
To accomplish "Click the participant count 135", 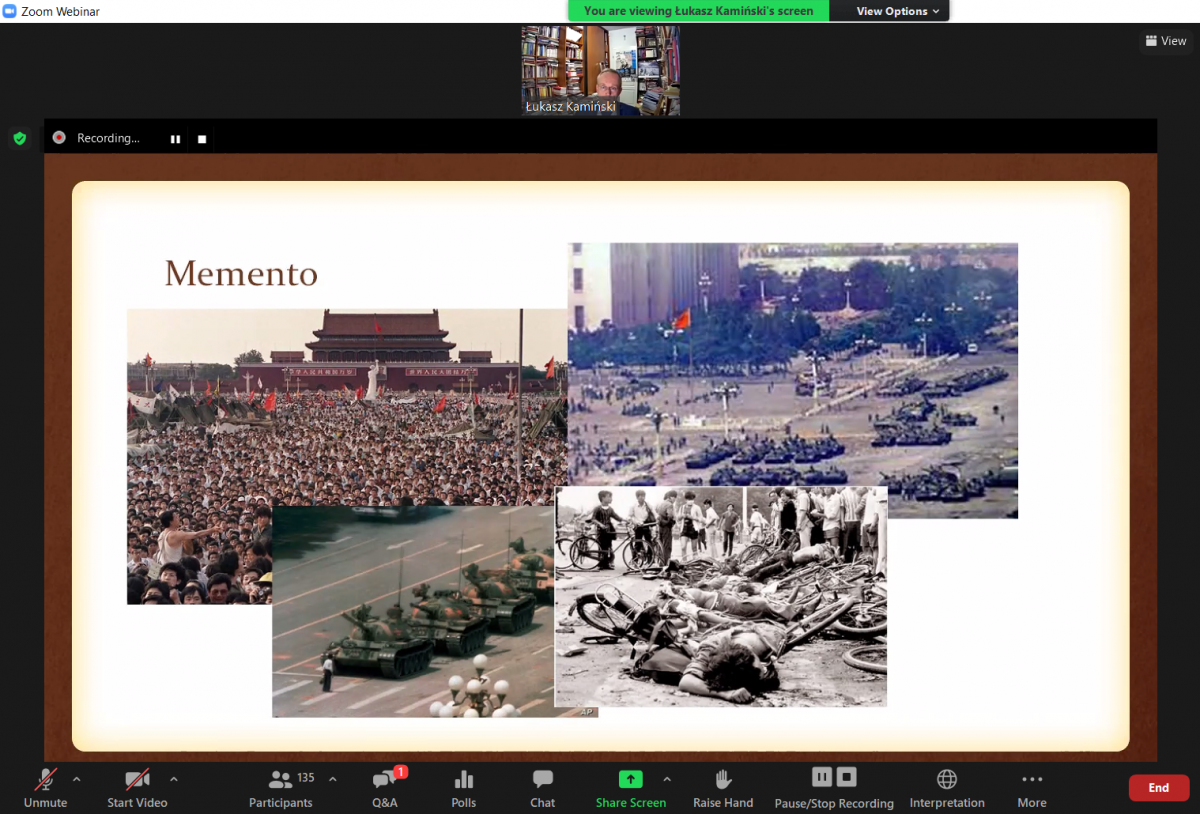I will pyautogui.click(x=306, y=777).
